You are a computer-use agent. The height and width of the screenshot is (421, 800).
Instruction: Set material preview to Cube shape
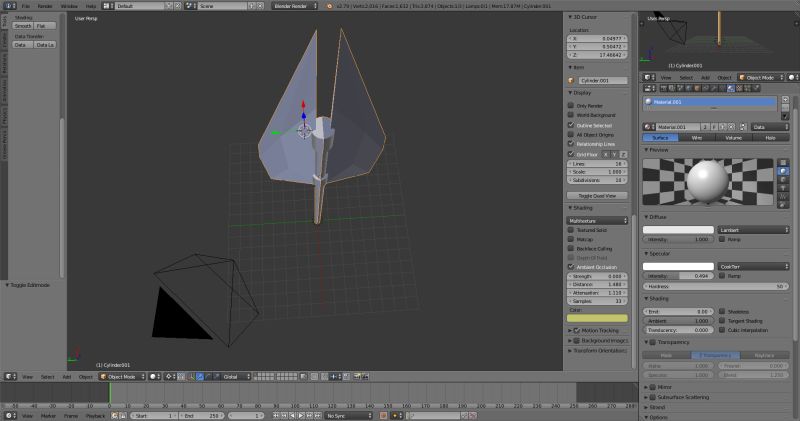click(784, 180)
